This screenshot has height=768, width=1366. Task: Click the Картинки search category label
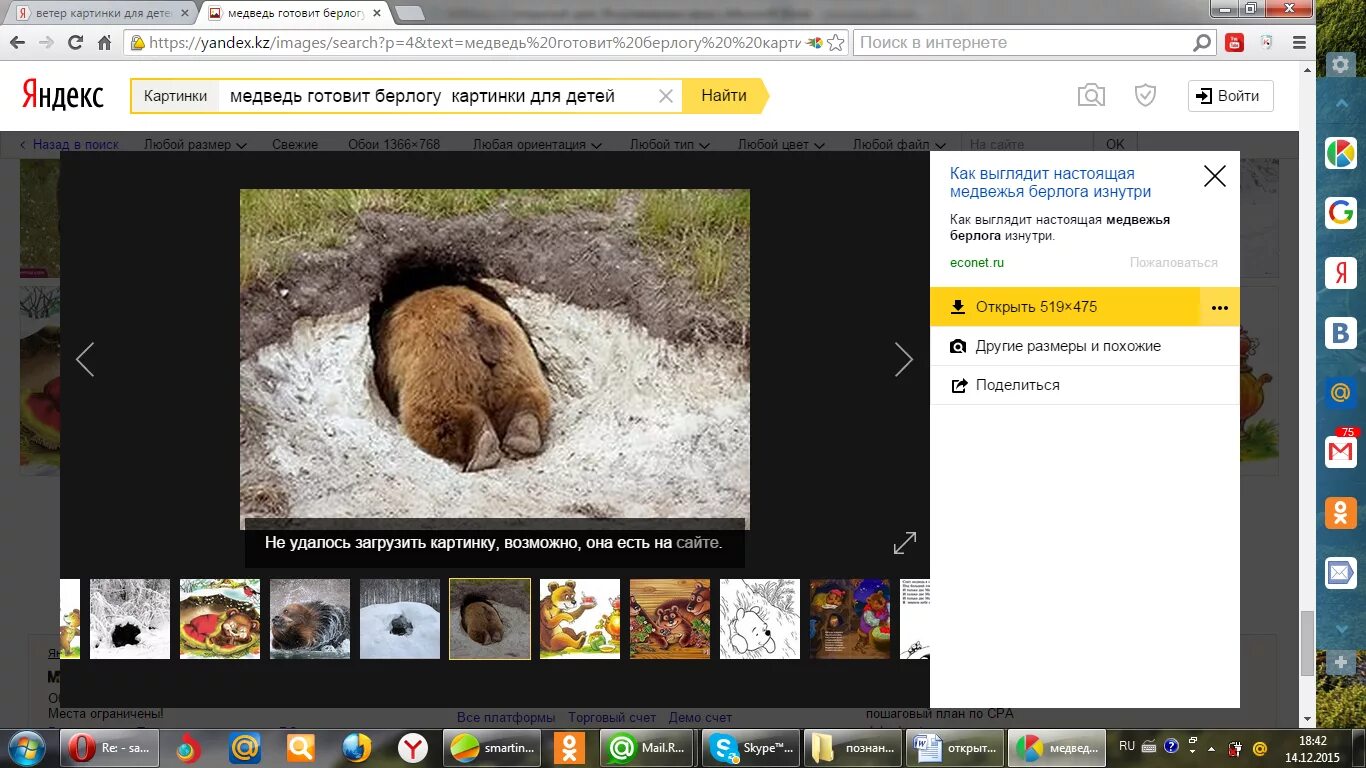click(175, 96)
